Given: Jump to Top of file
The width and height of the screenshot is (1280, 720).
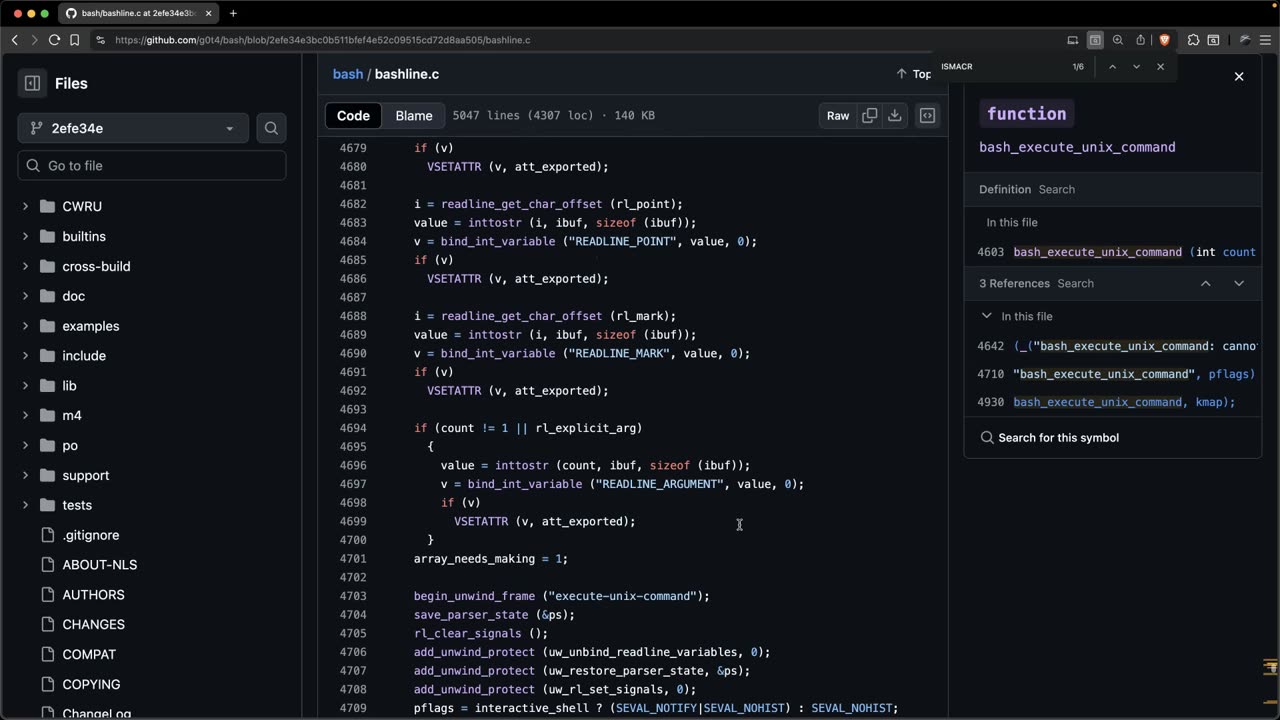Looking at the screenshot, I should [x=915, y=74].
